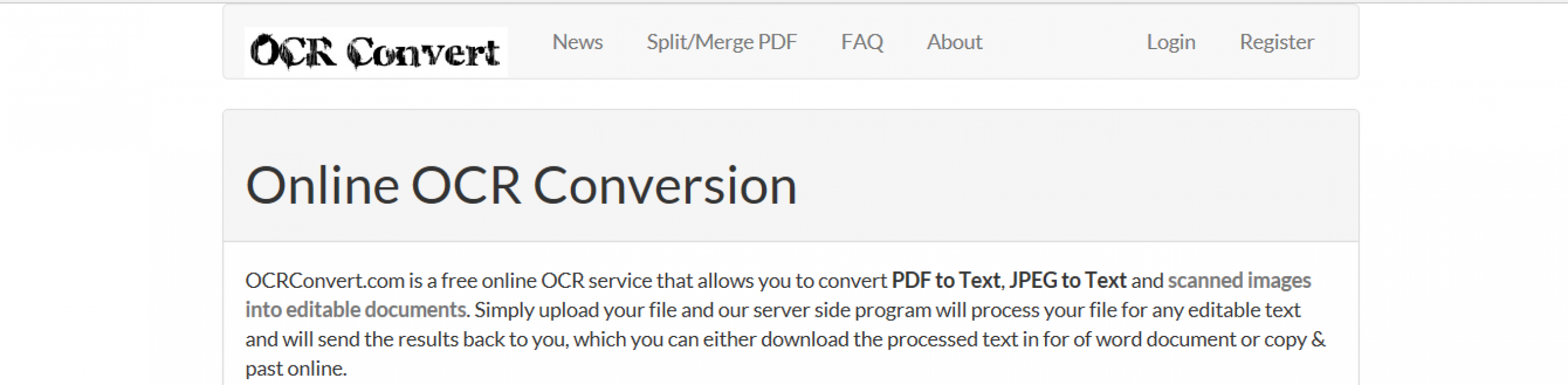This screenshot has width=1568, height=385.
Task: Go to Split/Merge PDF
Action: pyautogui.click(x=722, y=42)
